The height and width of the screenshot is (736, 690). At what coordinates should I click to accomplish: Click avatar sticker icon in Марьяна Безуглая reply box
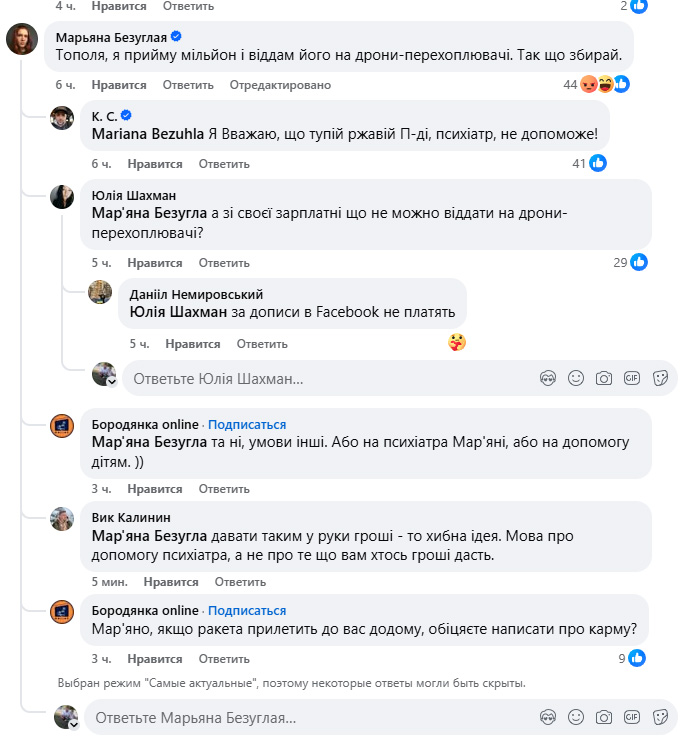pos(547,717)
